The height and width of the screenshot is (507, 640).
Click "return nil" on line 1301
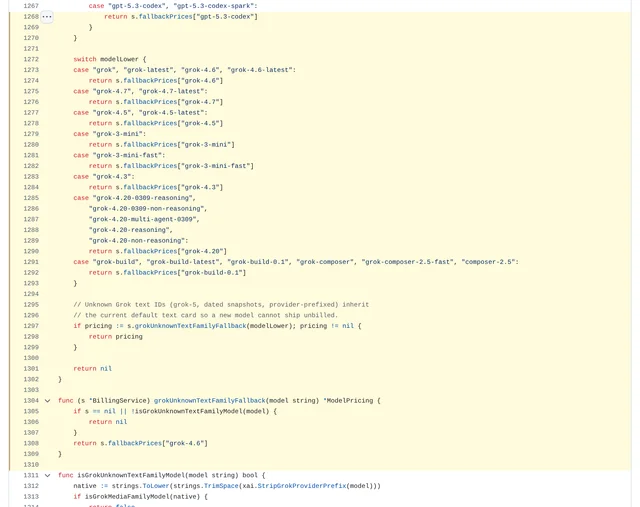93,369
